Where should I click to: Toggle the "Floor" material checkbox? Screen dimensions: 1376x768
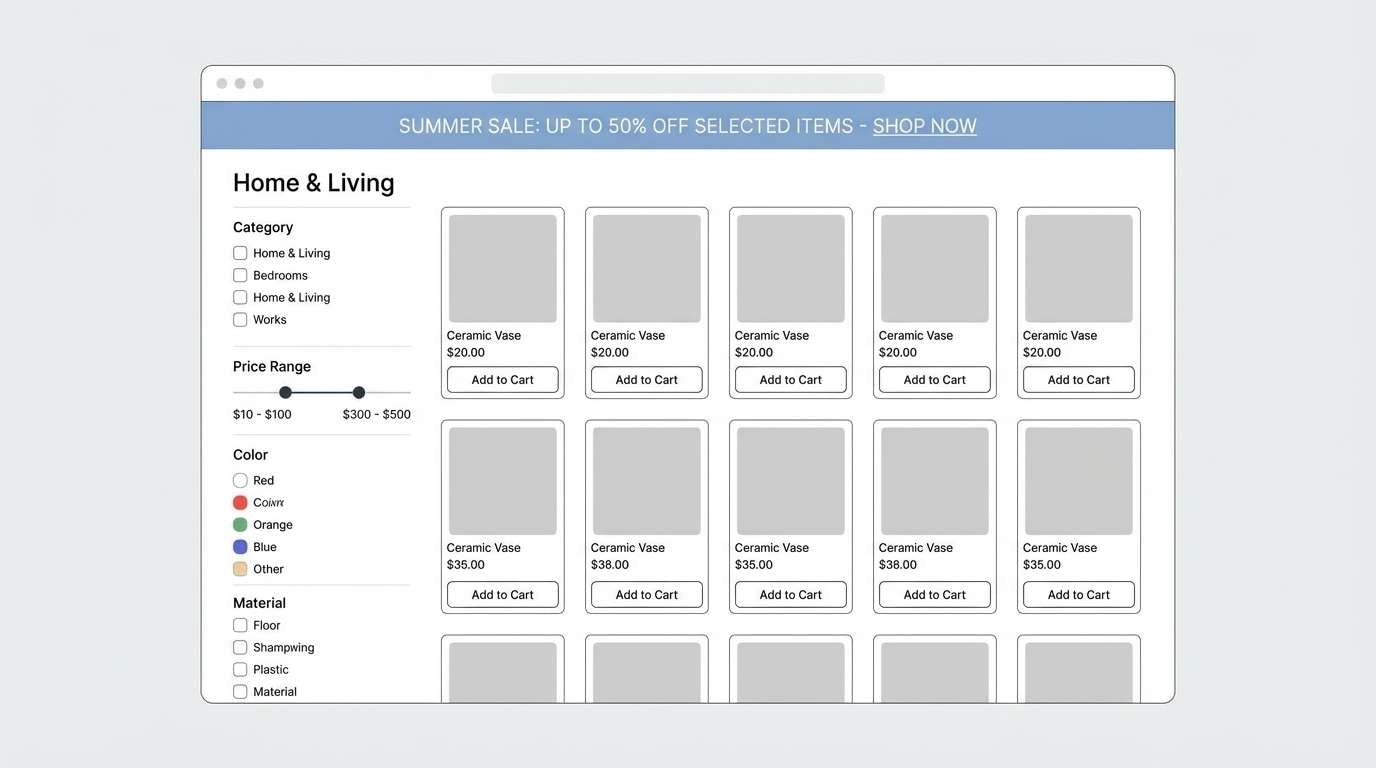pos(239,624)
